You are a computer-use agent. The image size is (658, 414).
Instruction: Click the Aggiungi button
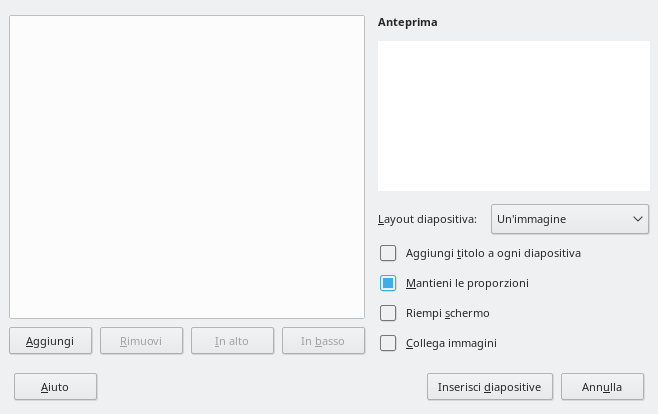[50, 341]
